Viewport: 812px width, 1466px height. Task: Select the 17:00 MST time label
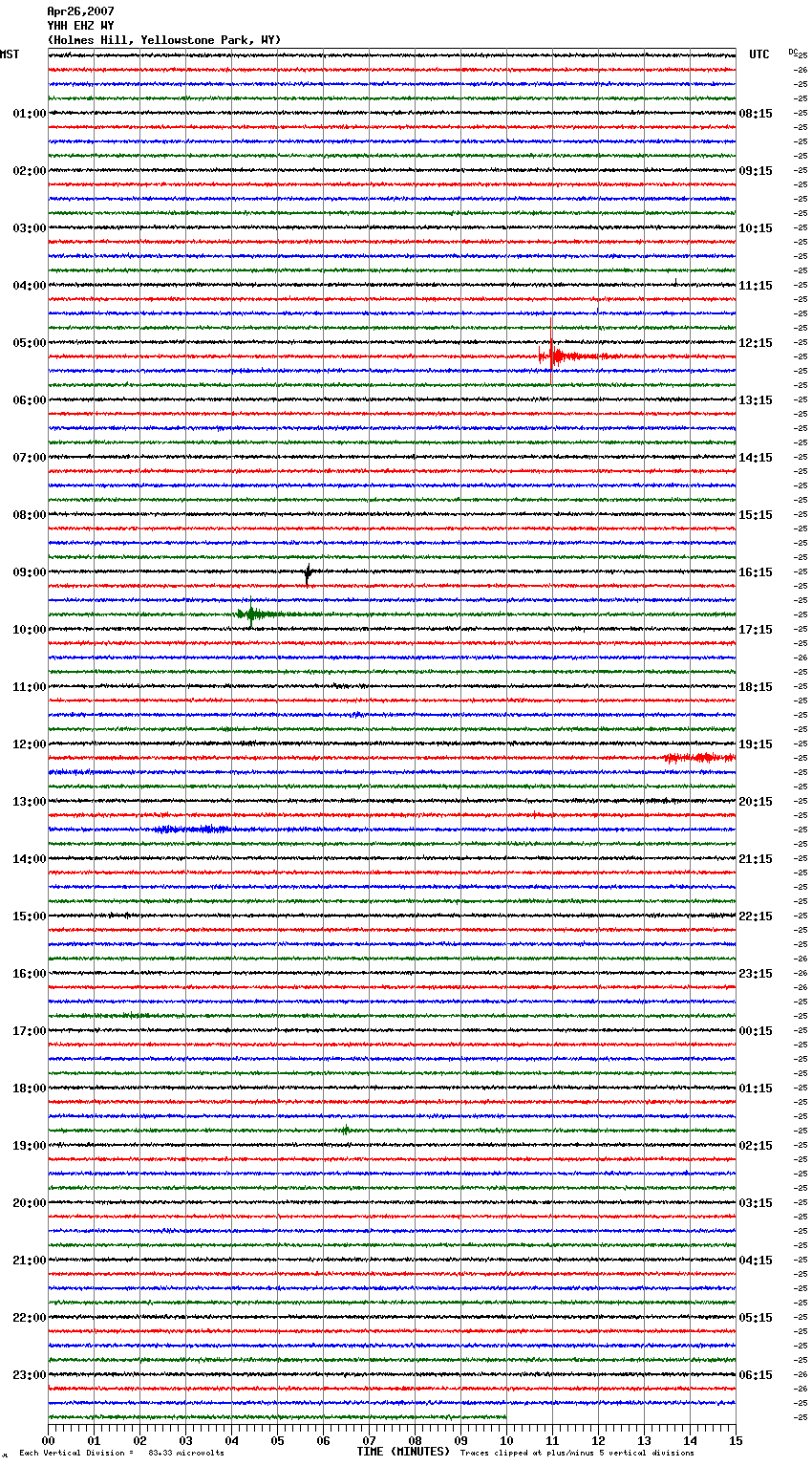pyautogui.click(x=29, y=1031)
